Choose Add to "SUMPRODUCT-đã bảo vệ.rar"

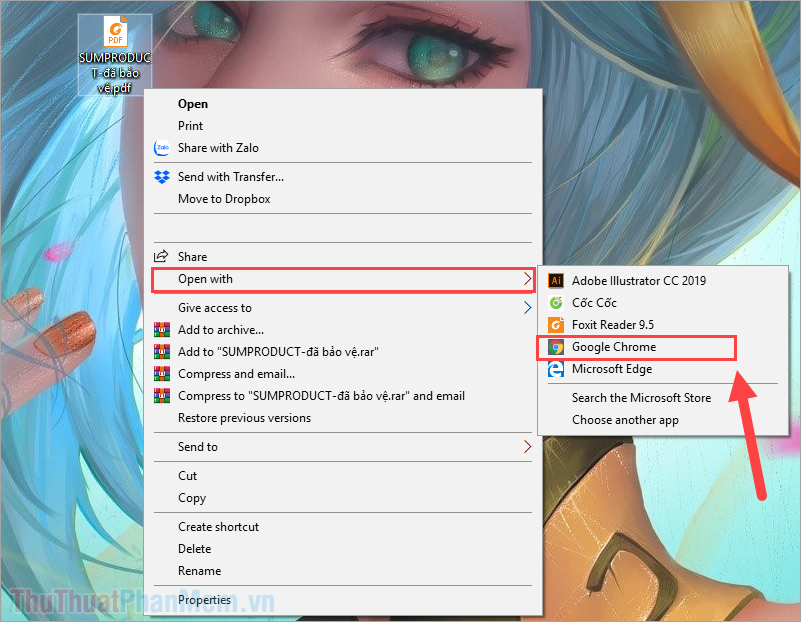343,352
